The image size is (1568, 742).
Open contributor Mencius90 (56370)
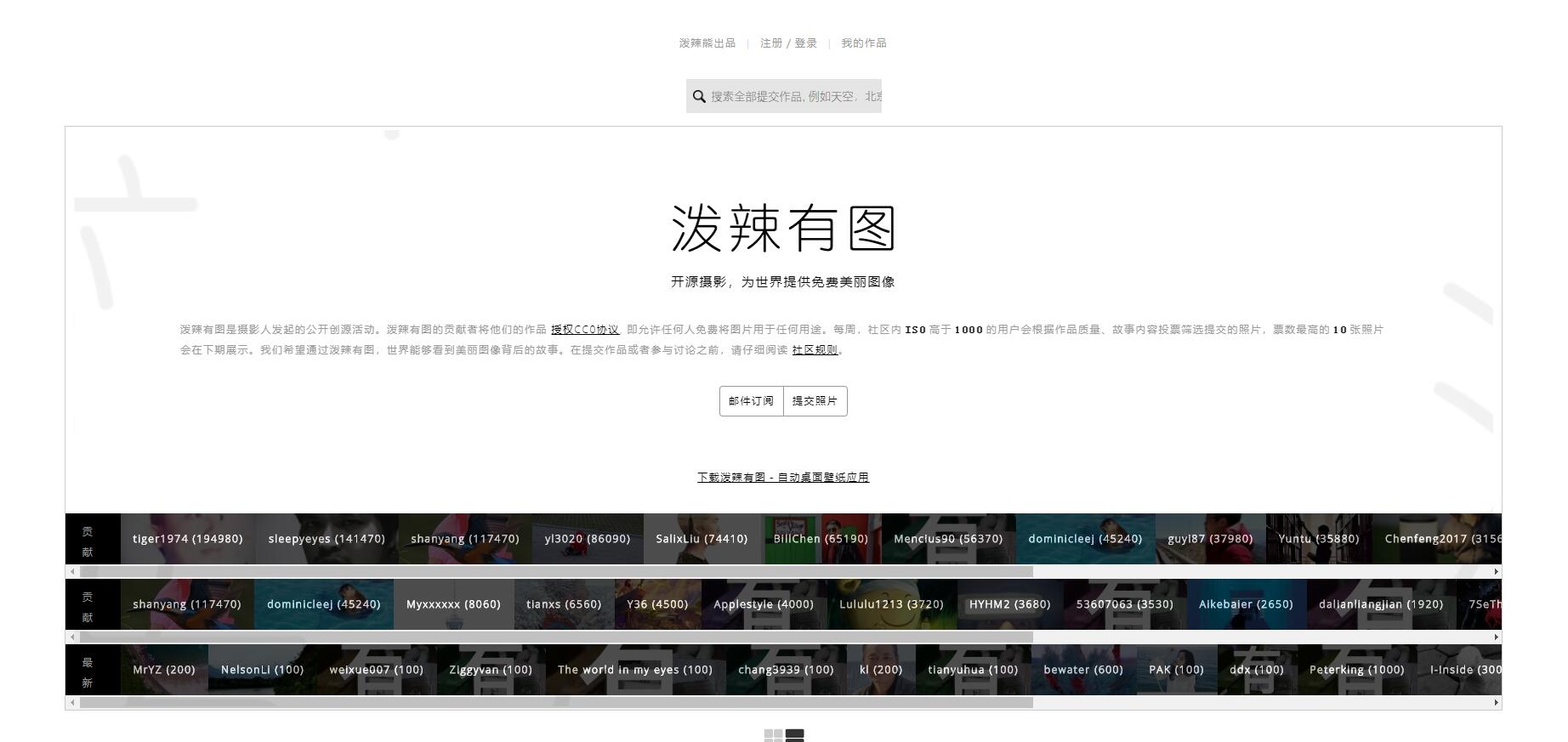pos(948,539)
